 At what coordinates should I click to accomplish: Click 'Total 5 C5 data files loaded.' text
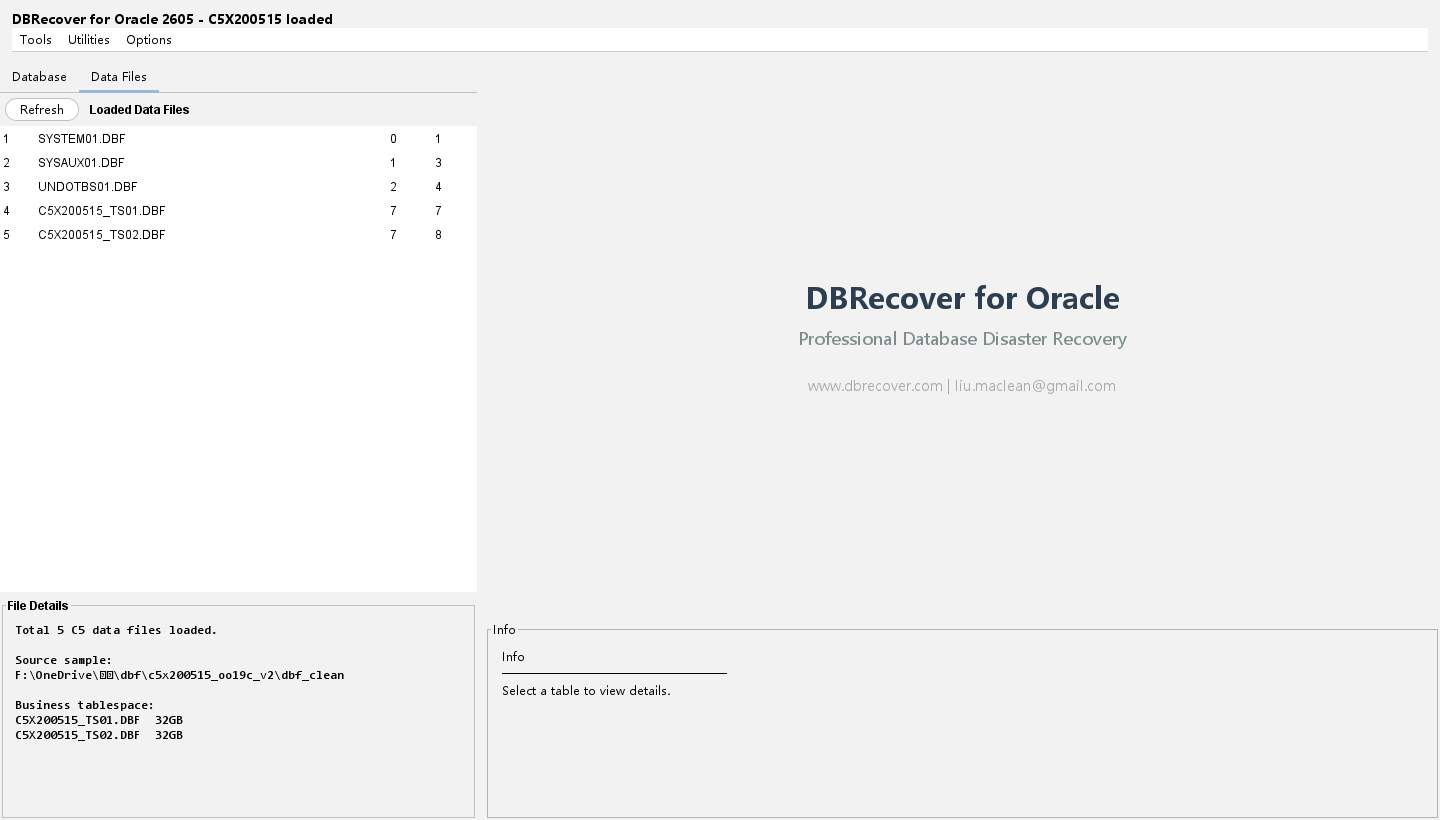[116, 631]
